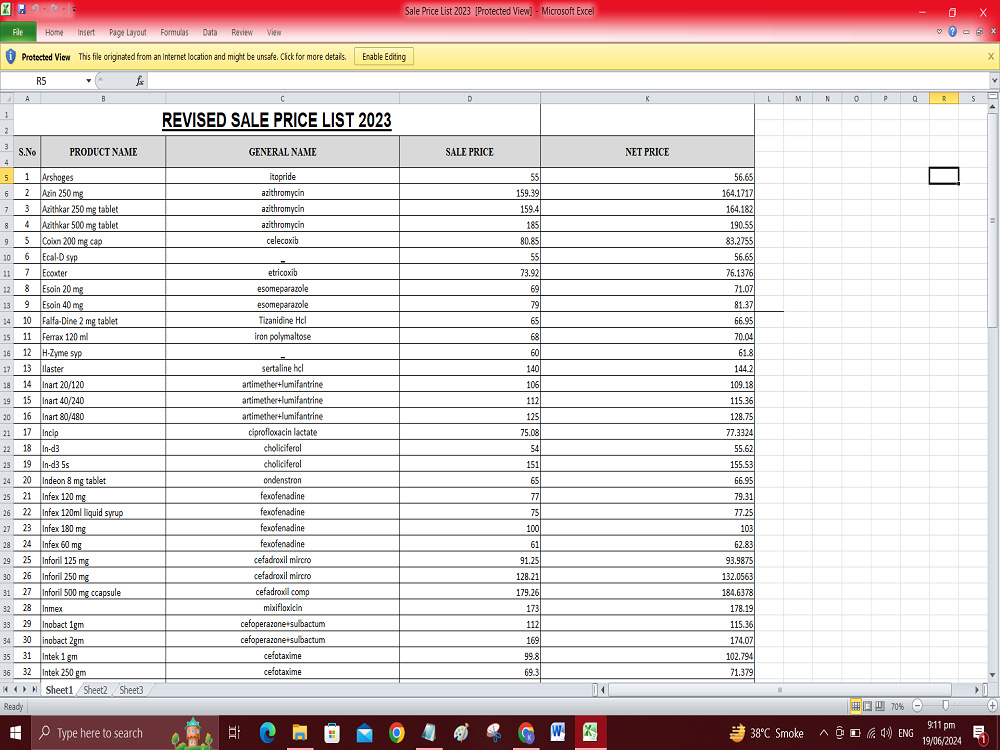
Task: Open the Customize Quick Access Toolbar dropdown
Action: click(x=74, y=10)
